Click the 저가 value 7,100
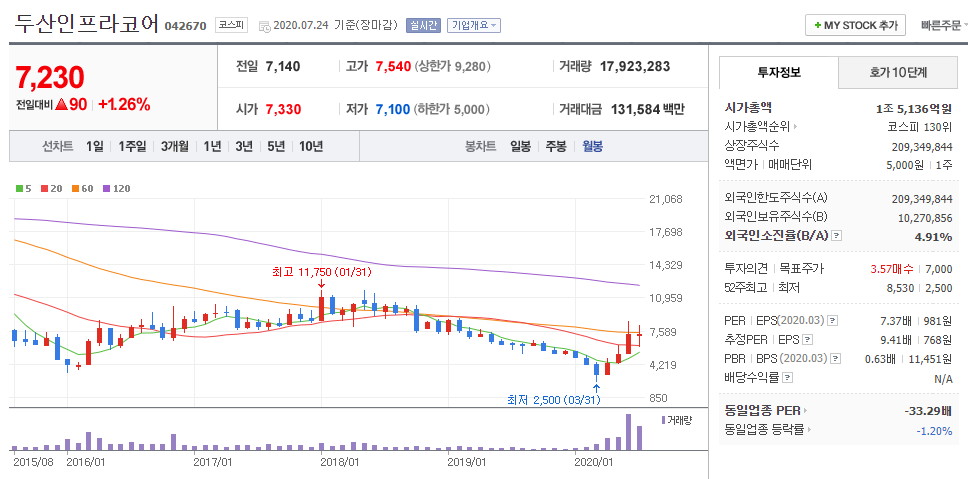 click(393, 109)
